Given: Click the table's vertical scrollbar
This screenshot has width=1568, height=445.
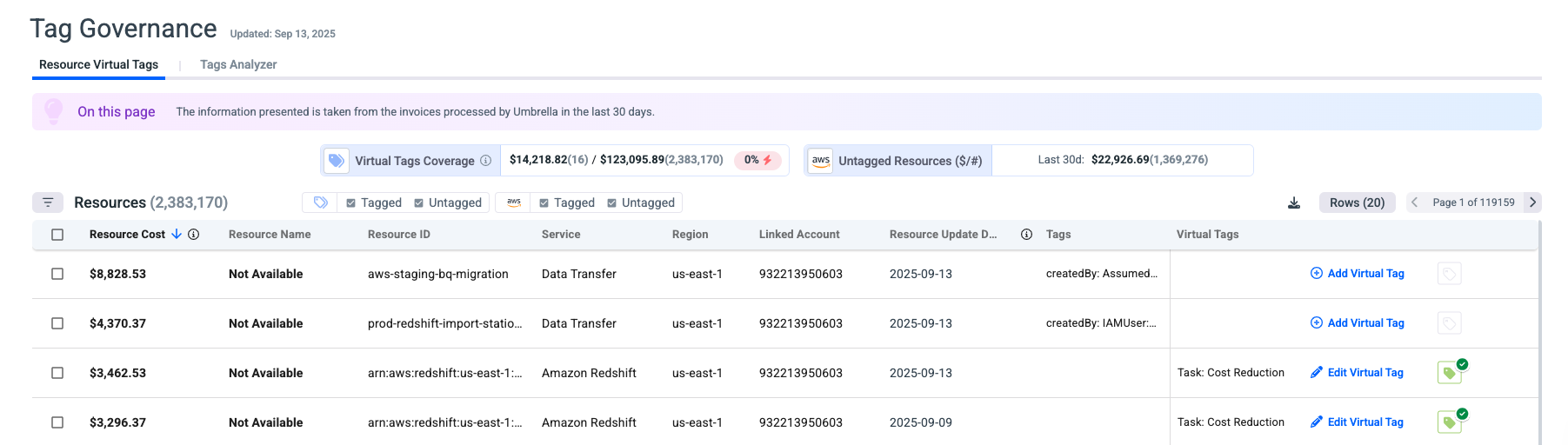Looking at the screenshot, I should 1539,333.
